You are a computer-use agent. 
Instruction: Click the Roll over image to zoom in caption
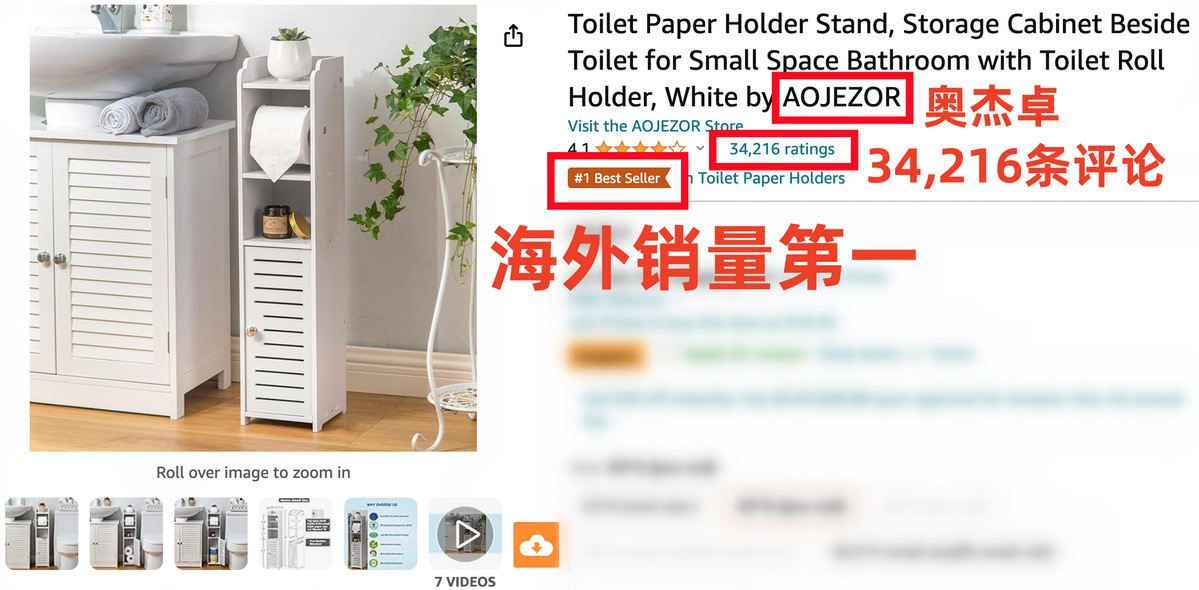point(253,472)
